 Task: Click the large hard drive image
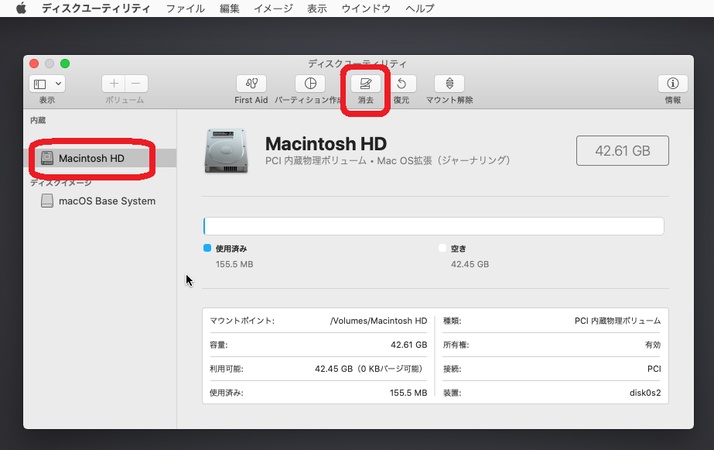226,151
